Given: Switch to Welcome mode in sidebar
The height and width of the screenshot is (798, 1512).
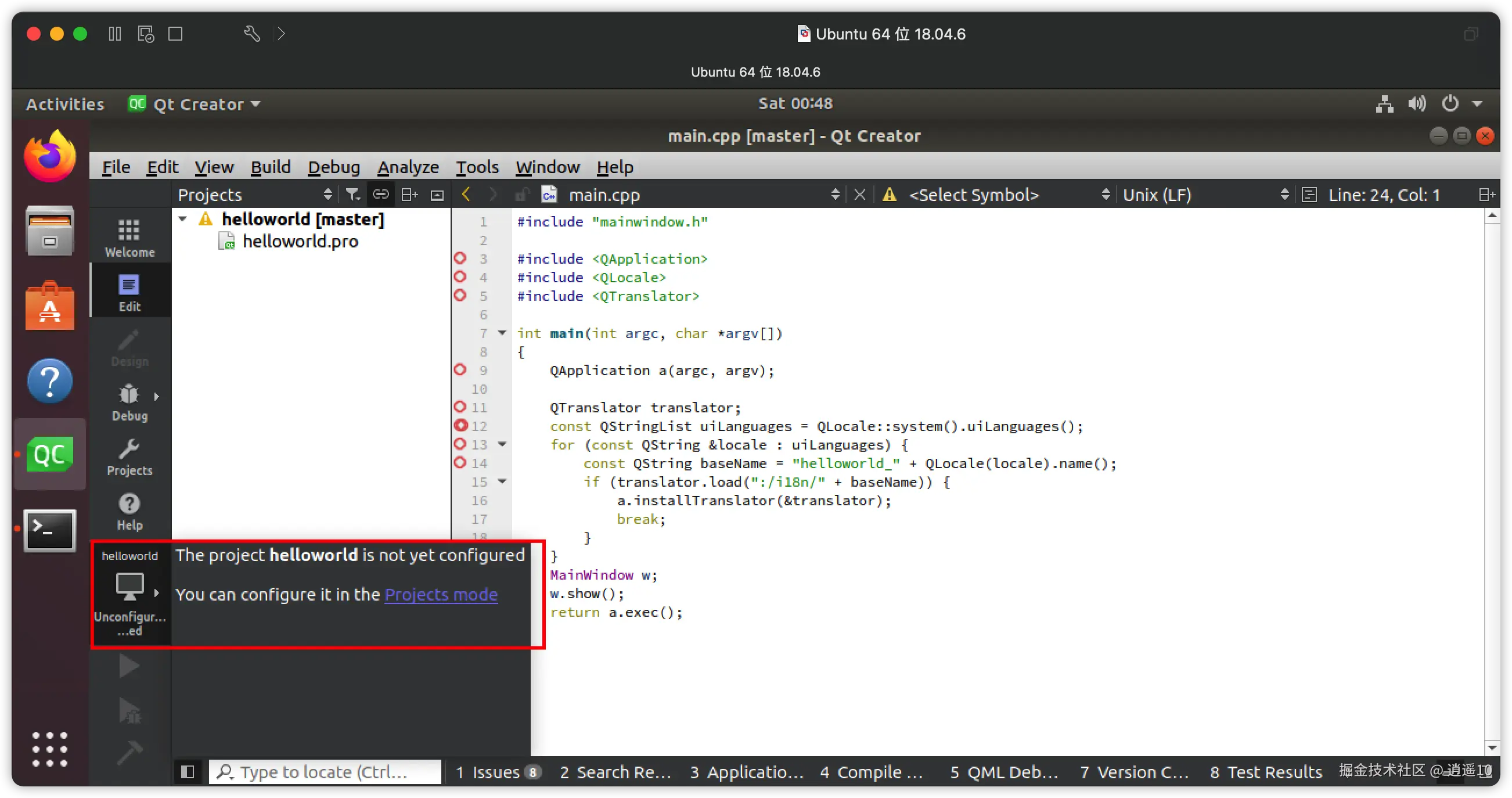Looking at the screenshot, I should click(x=129, y=237).
